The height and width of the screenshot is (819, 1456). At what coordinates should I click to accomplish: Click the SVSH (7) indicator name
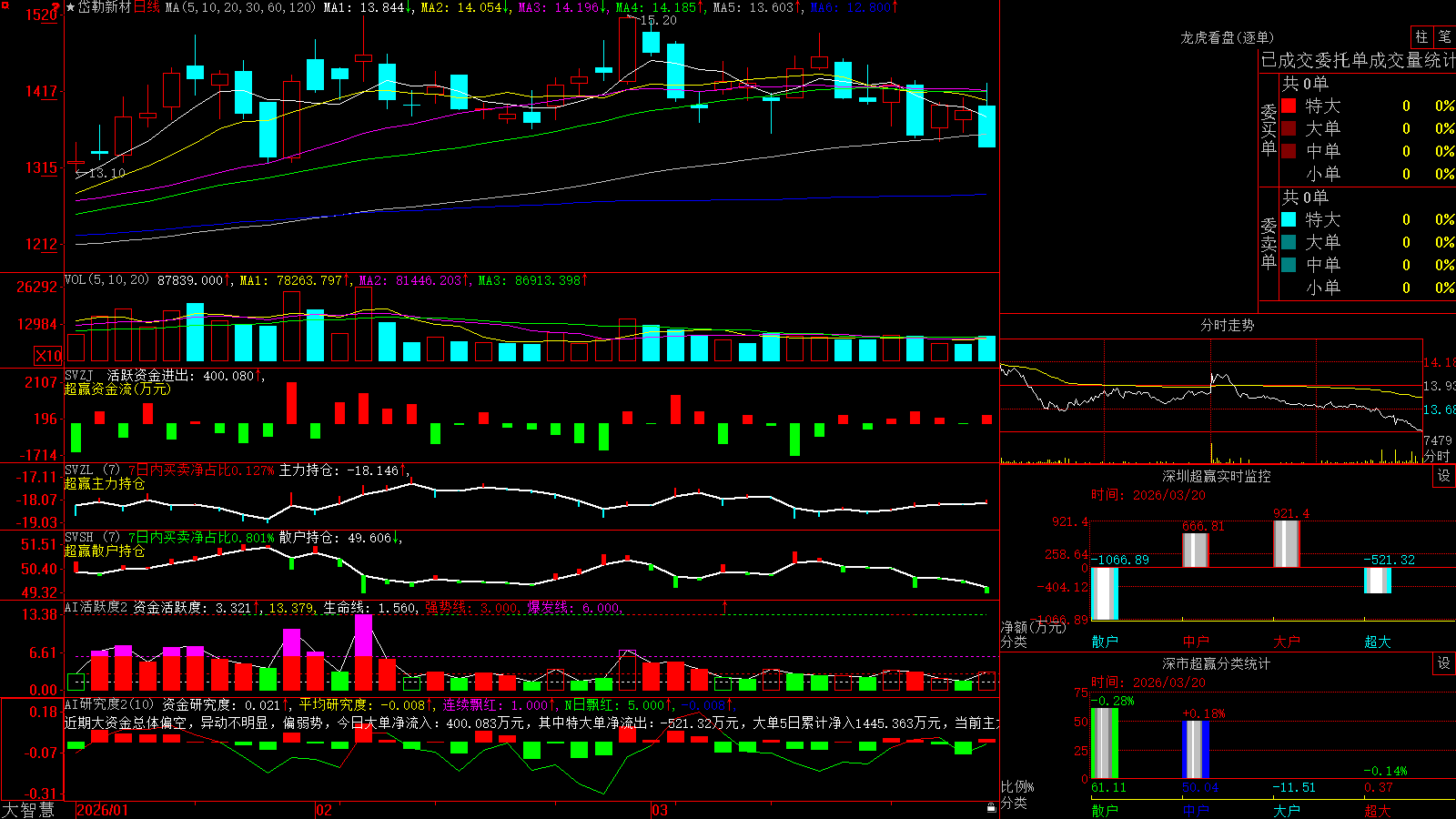tap(92, 538)
